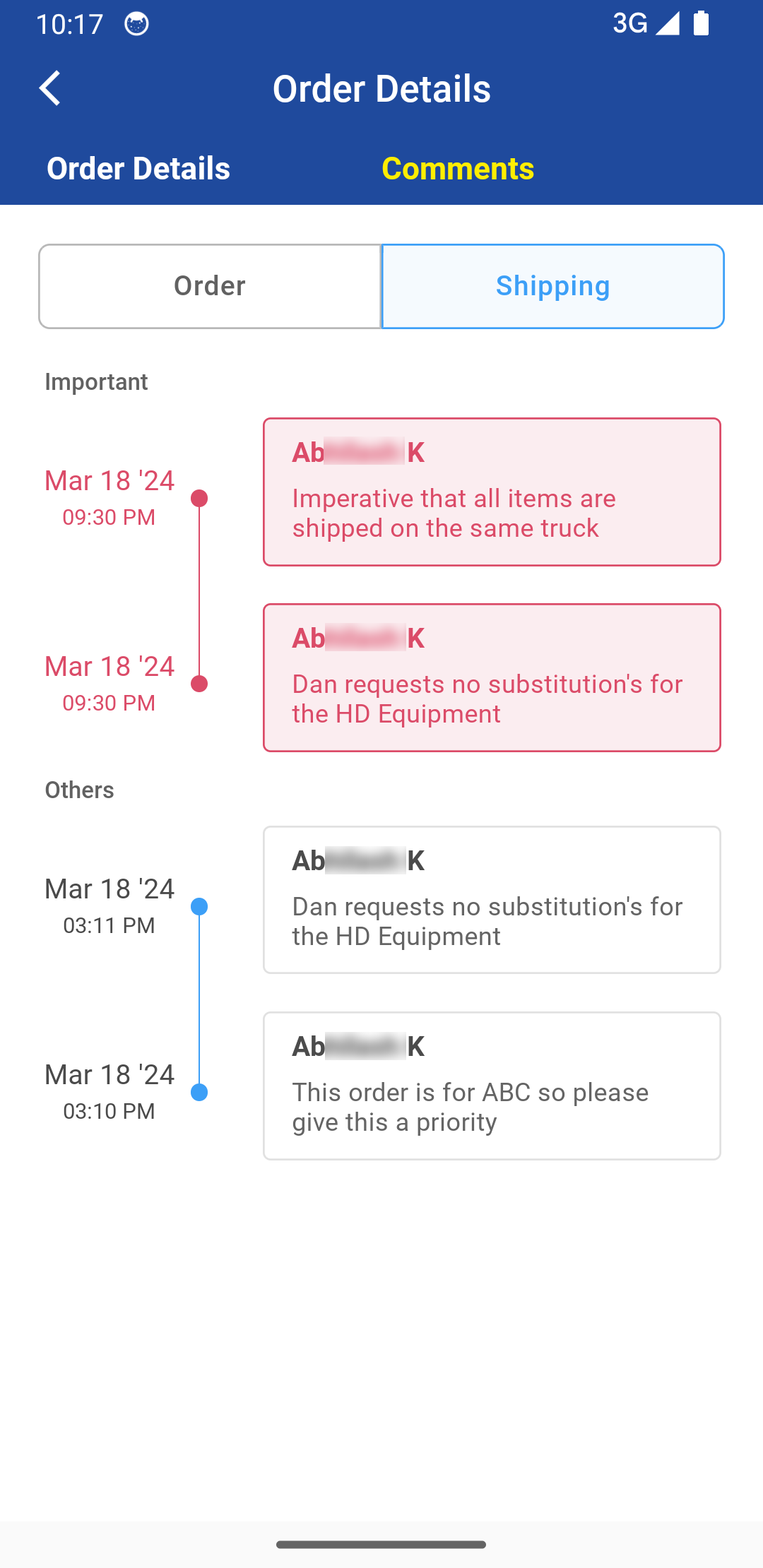The image size is (763, 1568).
Task: Tap the cat-face notification icon
Action: (x=136, y=24)
